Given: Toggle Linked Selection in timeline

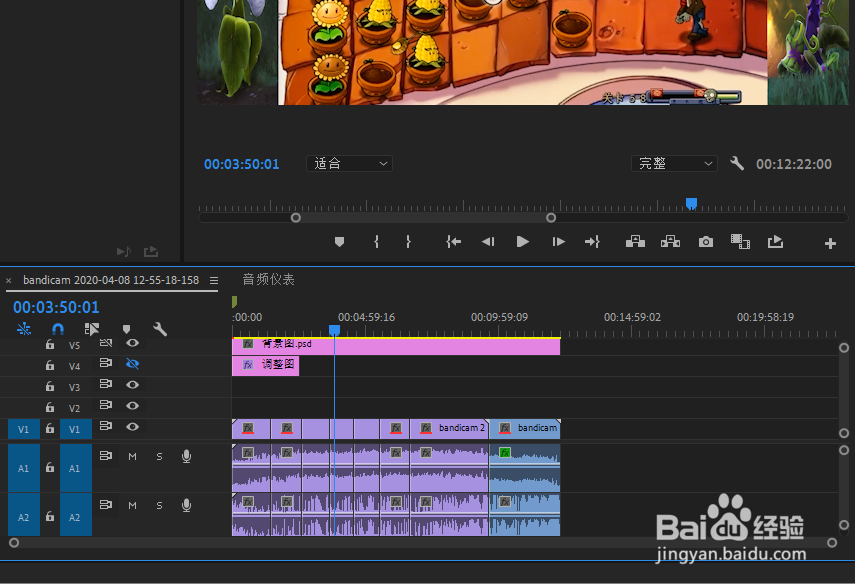Looking at the screenshot, I should [x=92, y=329].
